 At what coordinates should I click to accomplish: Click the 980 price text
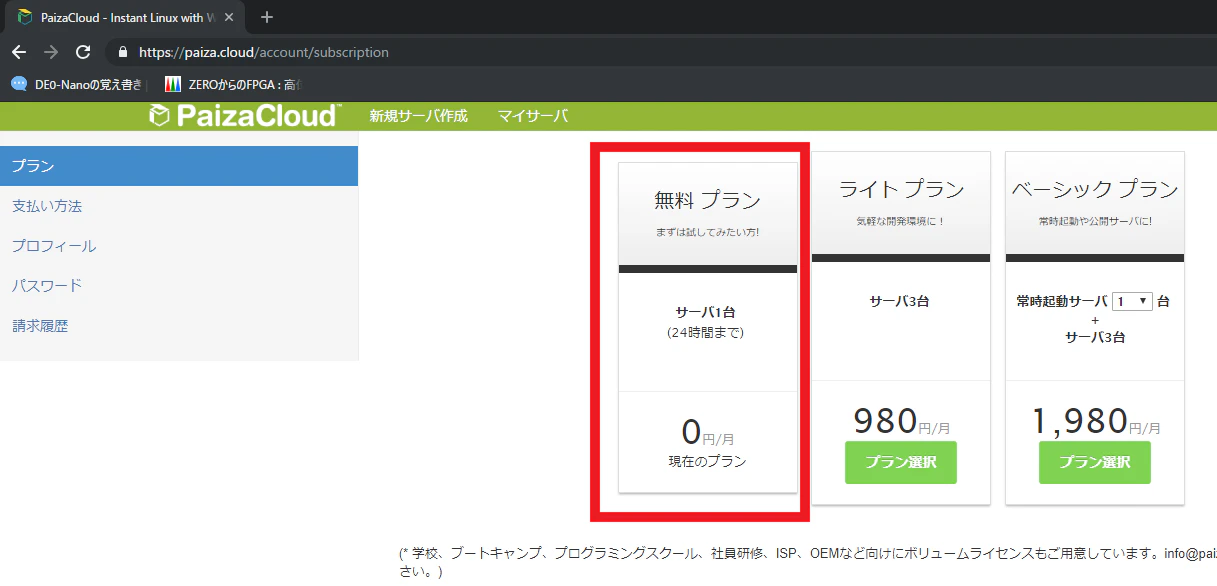point(885,420)
